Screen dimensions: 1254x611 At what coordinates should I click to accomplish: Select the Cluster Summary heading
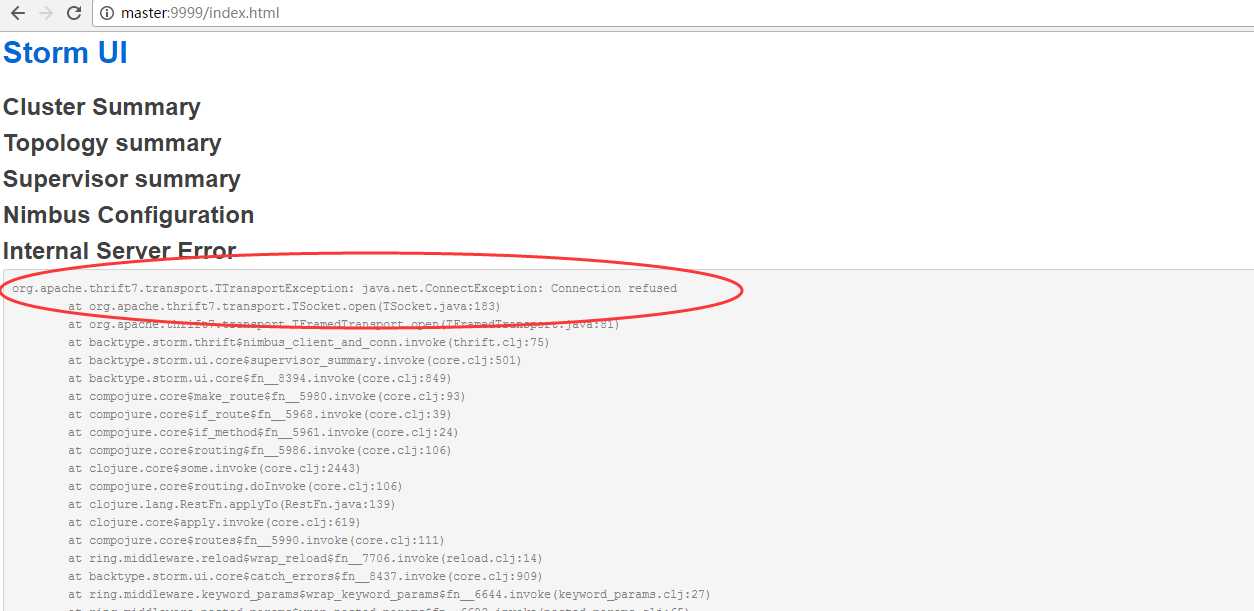click(x=102, y=107)
